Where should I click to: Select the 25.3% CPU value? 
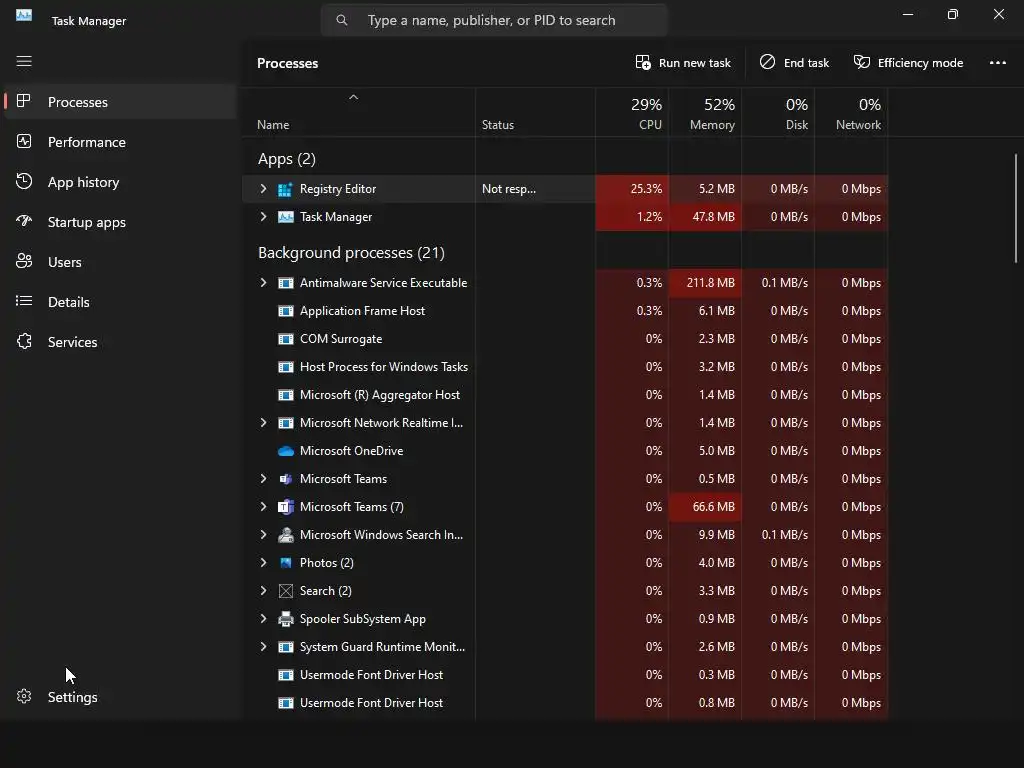(x=632, y=189)
